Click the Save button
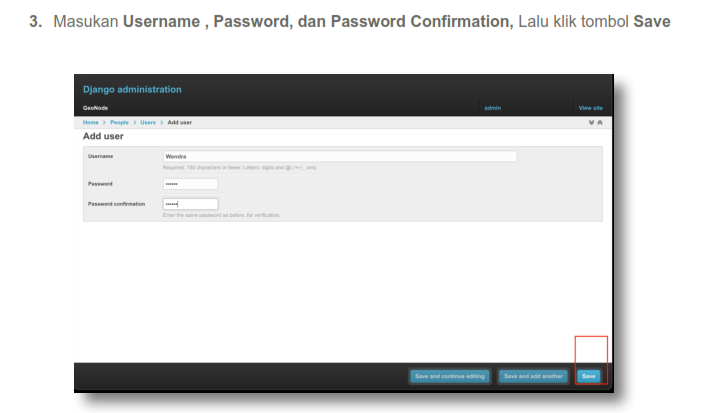704x413 pixels. pos(589,376)
